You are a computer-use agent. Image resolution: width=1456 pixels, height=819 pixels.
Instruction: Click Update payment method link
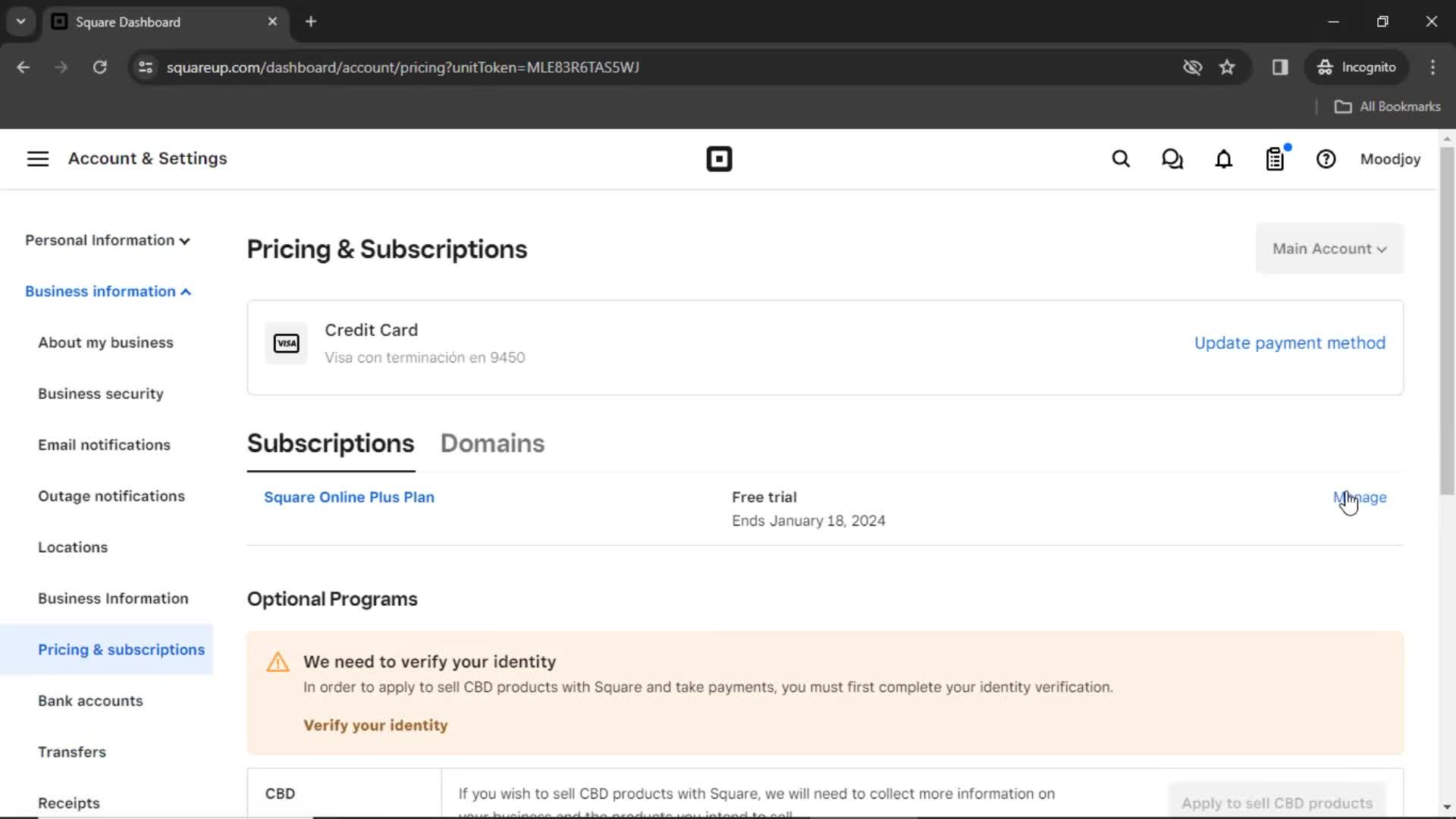[x=1290, y=343]
